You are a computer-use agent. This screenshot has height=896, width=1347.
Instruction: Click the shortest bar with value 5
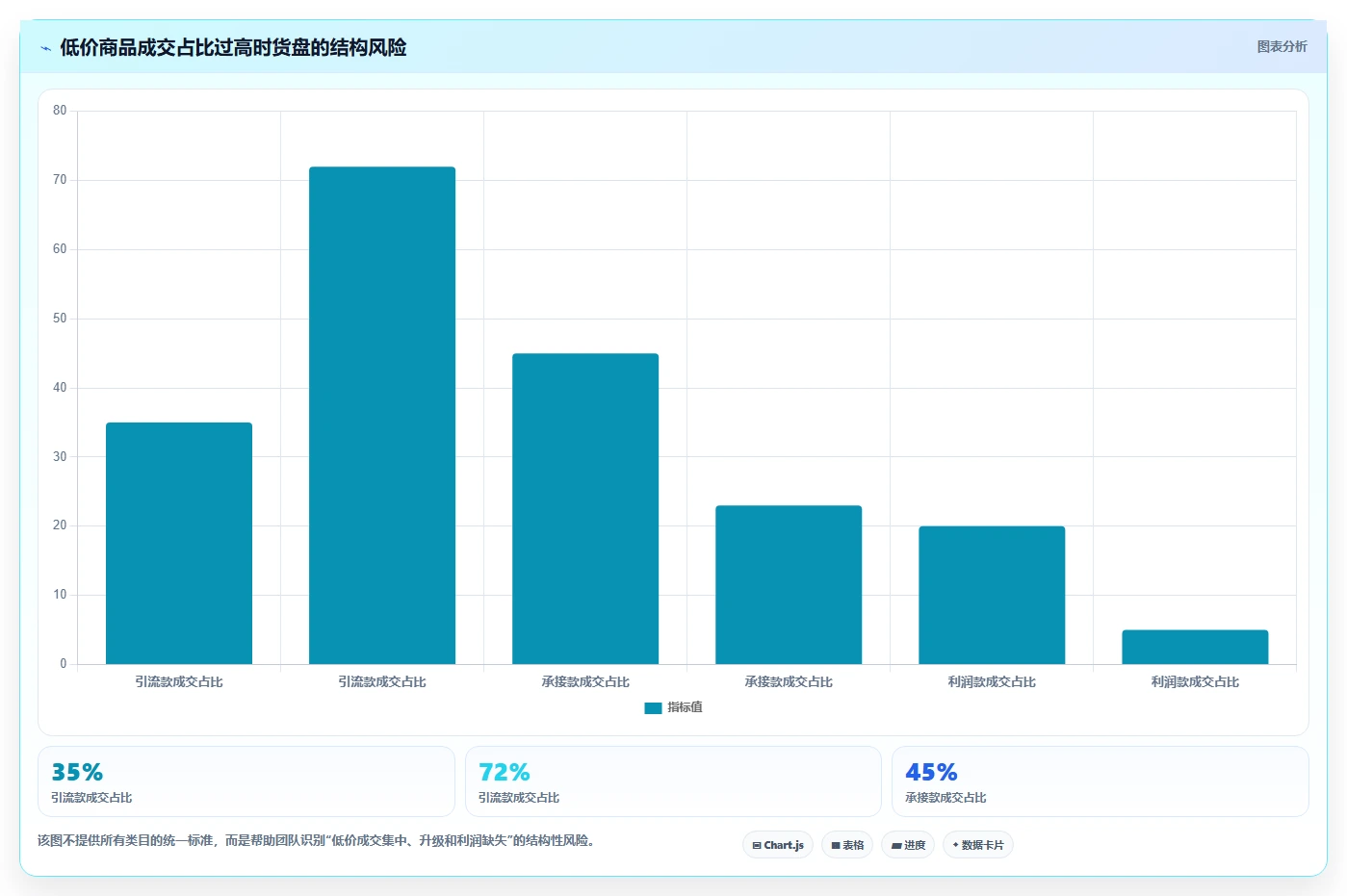coord(1195,647)
